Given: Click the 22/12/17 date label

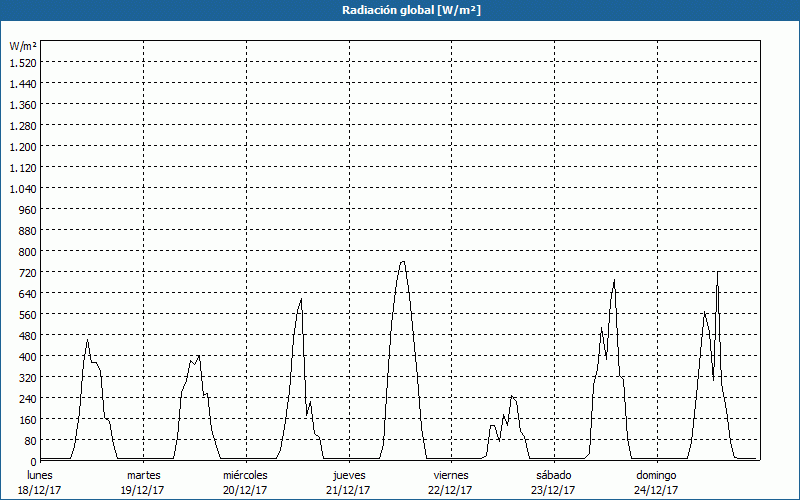Looking at the screenshot, I should coord(451,490).
